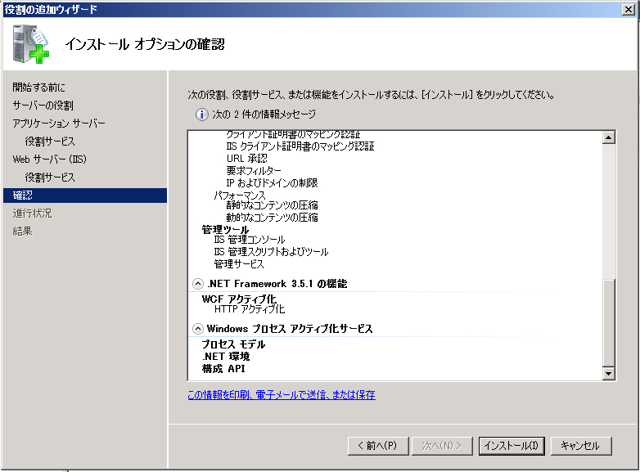Select the アプリケーション サーバー step

[x=59, y=123]
